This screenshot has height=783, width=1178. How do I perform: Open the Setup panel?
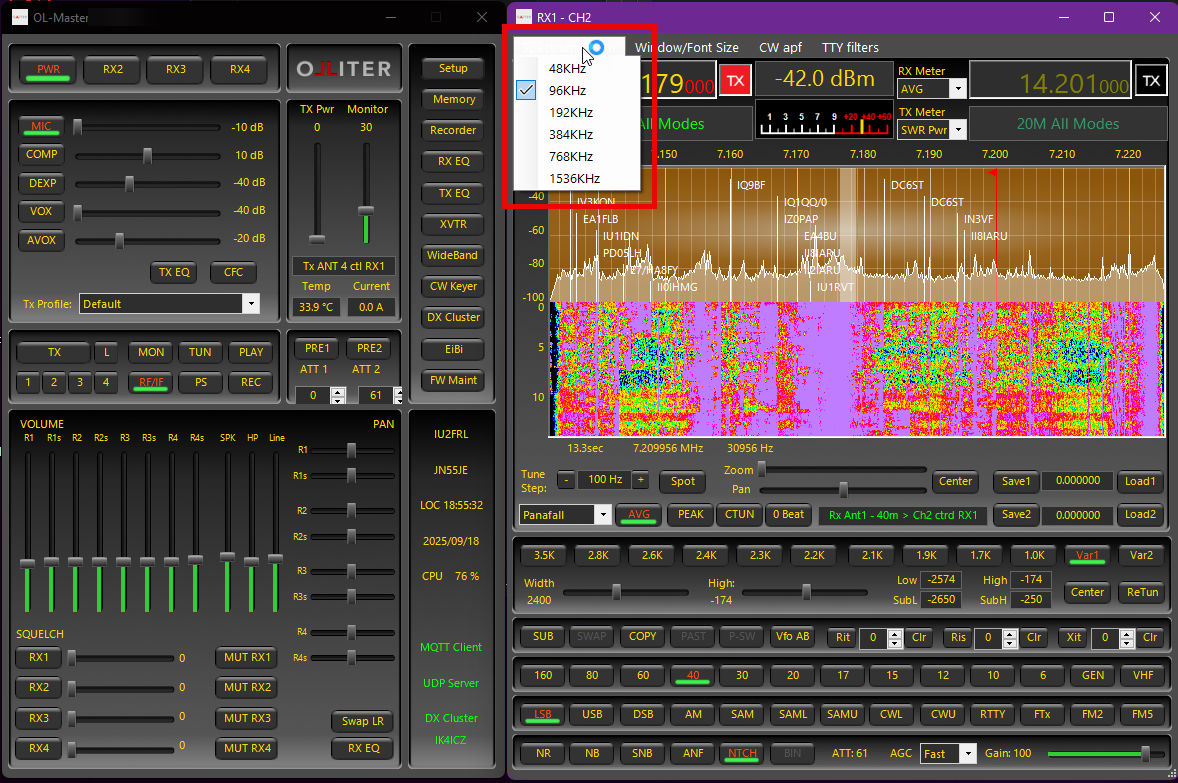452,68
